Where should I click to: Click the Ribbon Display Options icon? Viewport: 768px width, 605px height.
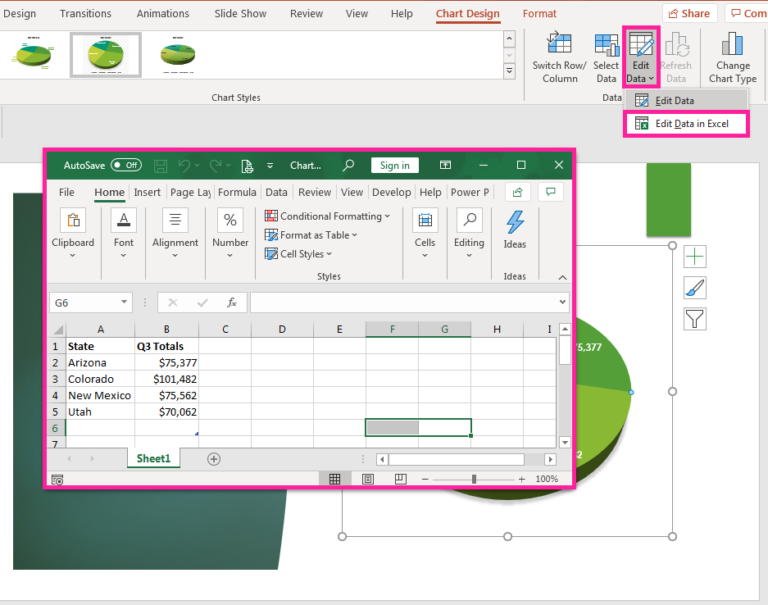coord(445,165)
